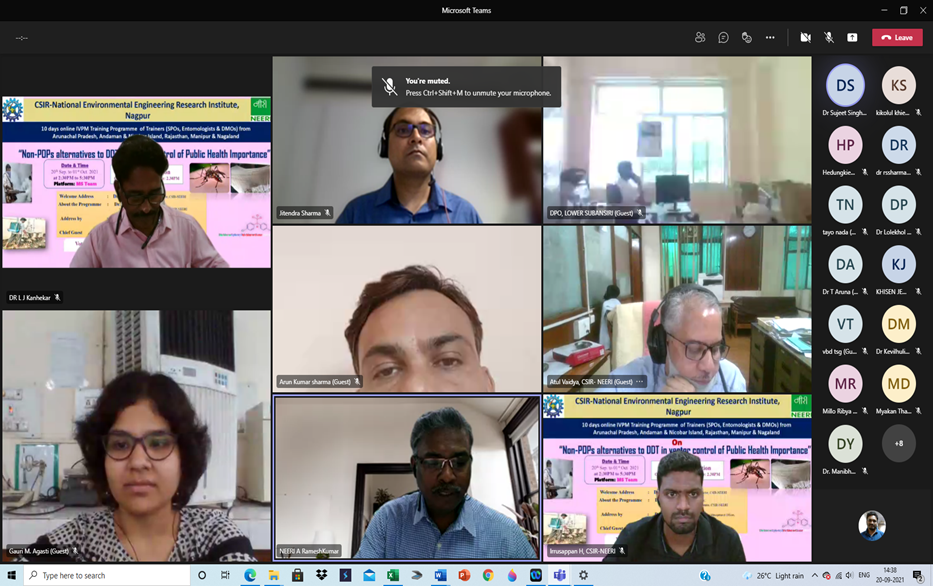Select the MD avatar for Myakan
This screenshot has width=933, height=586.
(898, 384)
